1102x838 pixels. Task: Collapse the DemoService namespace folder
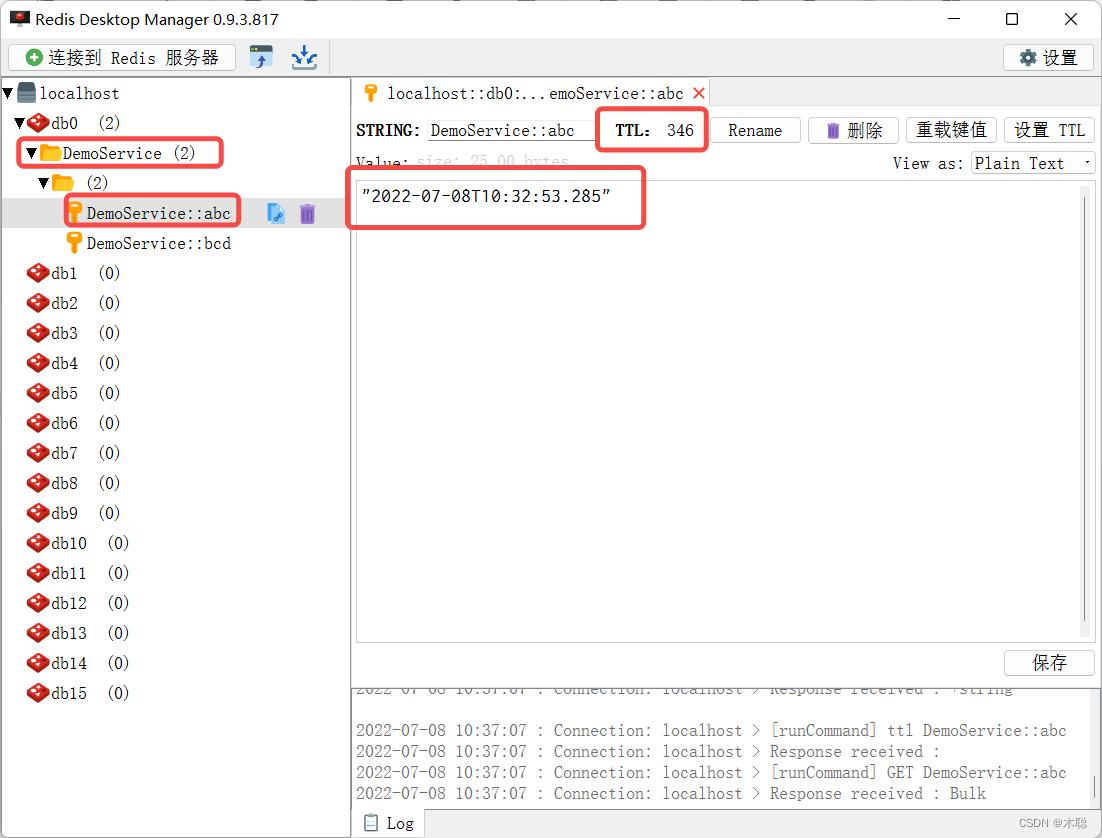(32, 153)
